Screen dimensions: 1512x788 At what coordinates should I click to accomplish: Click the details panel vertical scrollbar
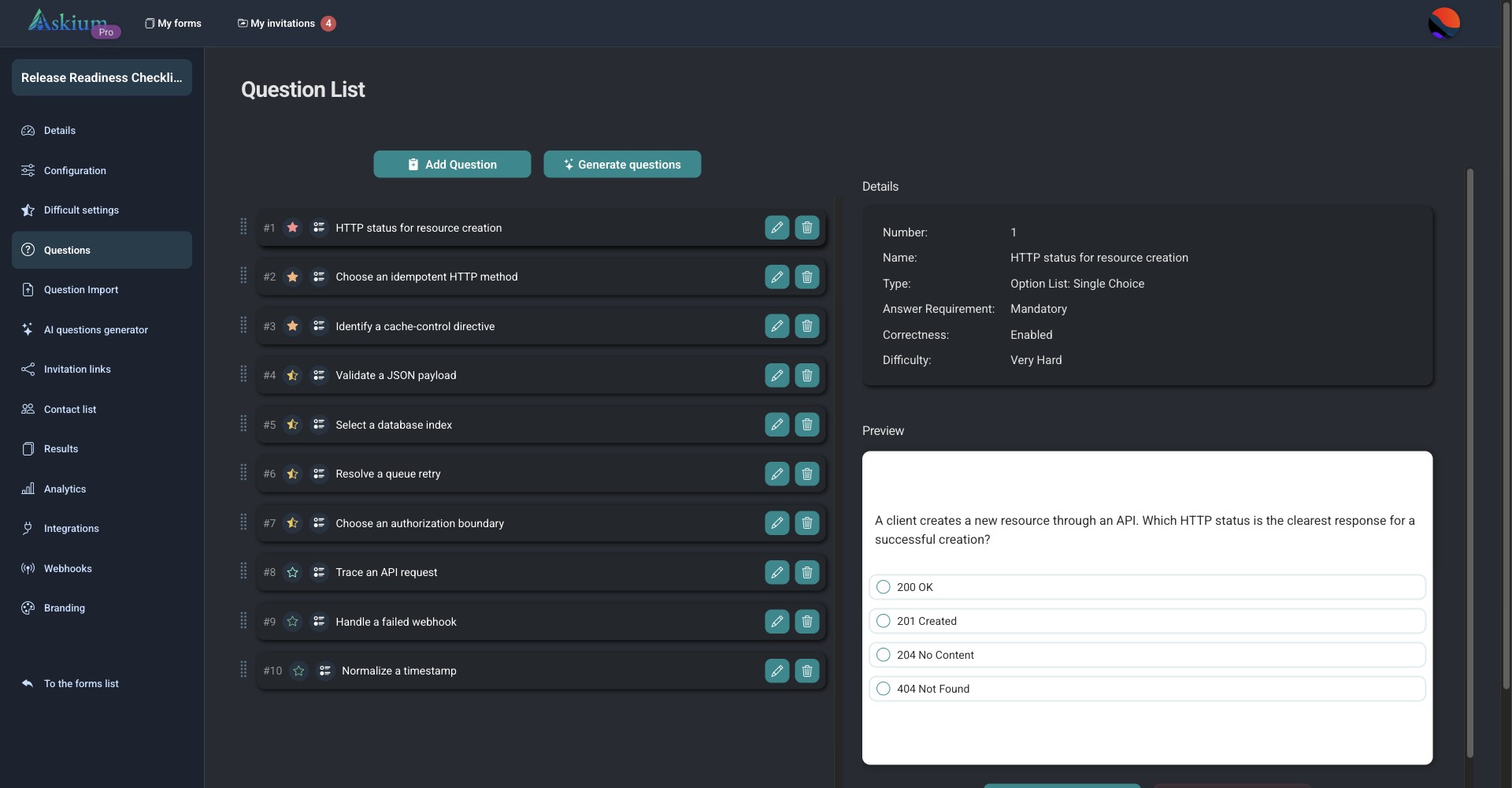(x=1469, y=463)
